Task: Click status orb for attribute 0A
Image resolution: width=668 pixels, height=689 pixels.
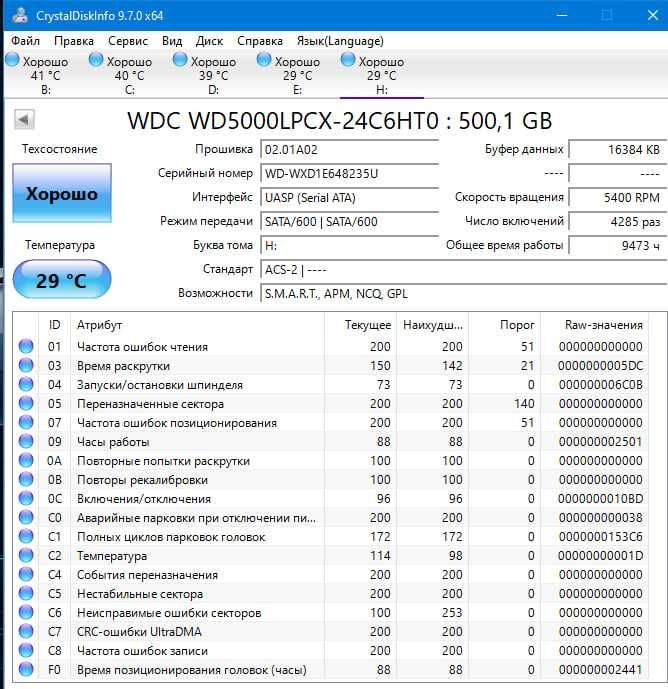Action: tap(26, 461)
